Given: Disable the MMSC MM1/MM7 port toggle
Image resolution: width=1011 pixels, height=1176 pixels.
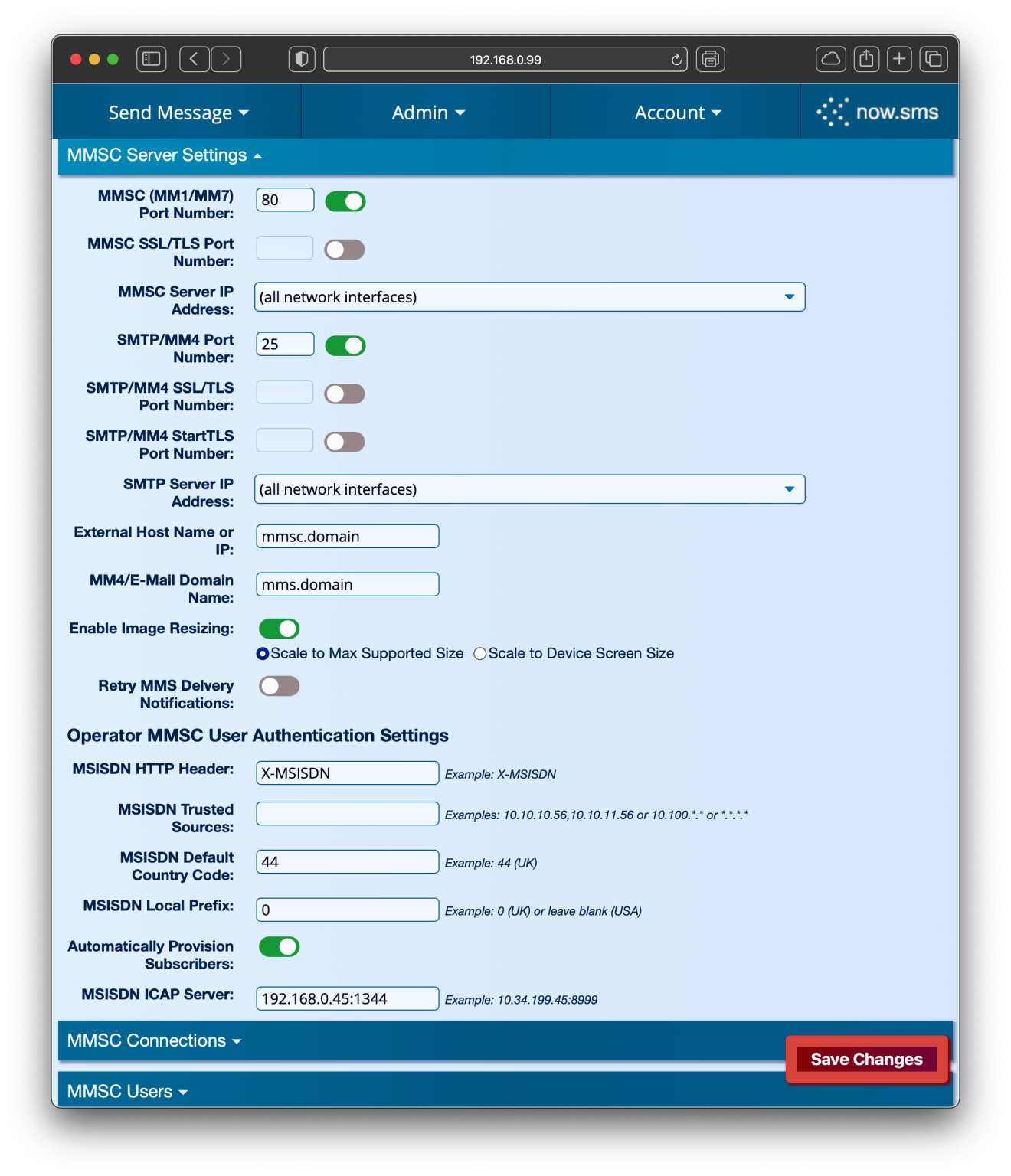Looking at the screenshot, I should click(345, 201).
